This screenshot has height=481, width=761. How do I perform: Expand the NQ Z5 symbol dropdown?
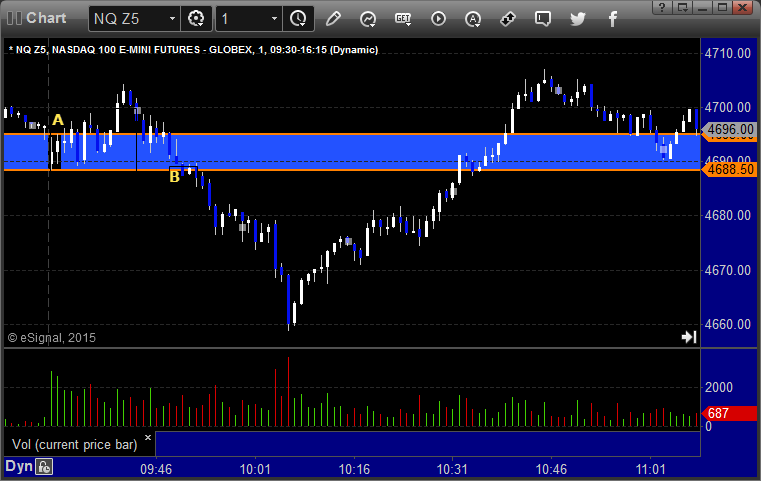coord(172,19)
